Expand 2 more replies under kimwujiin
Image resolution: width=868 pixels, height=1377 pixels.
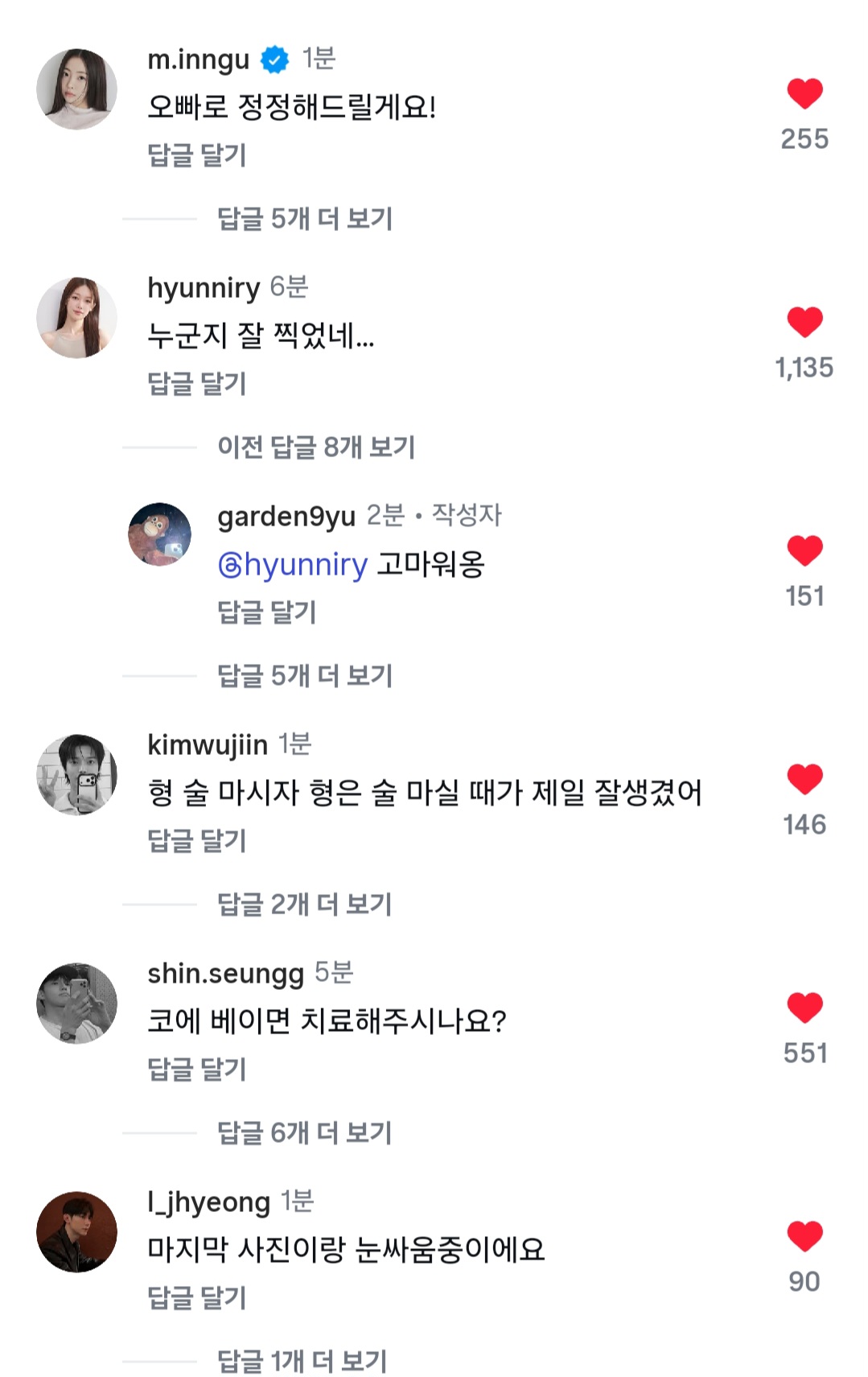click(305, 905)
